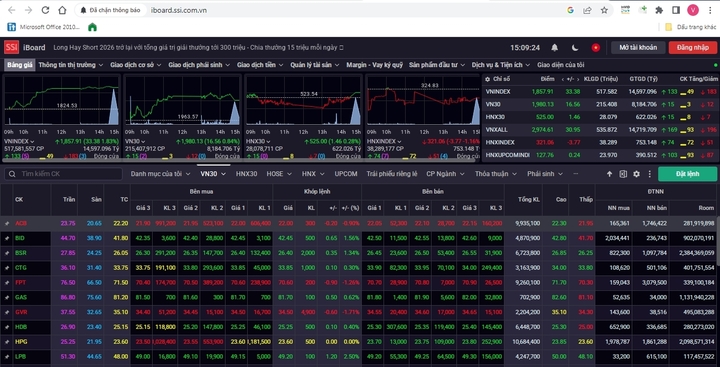720x367 pixels.
Task: Switch to the HNX30 tab
Action: [x=247, y=174]
